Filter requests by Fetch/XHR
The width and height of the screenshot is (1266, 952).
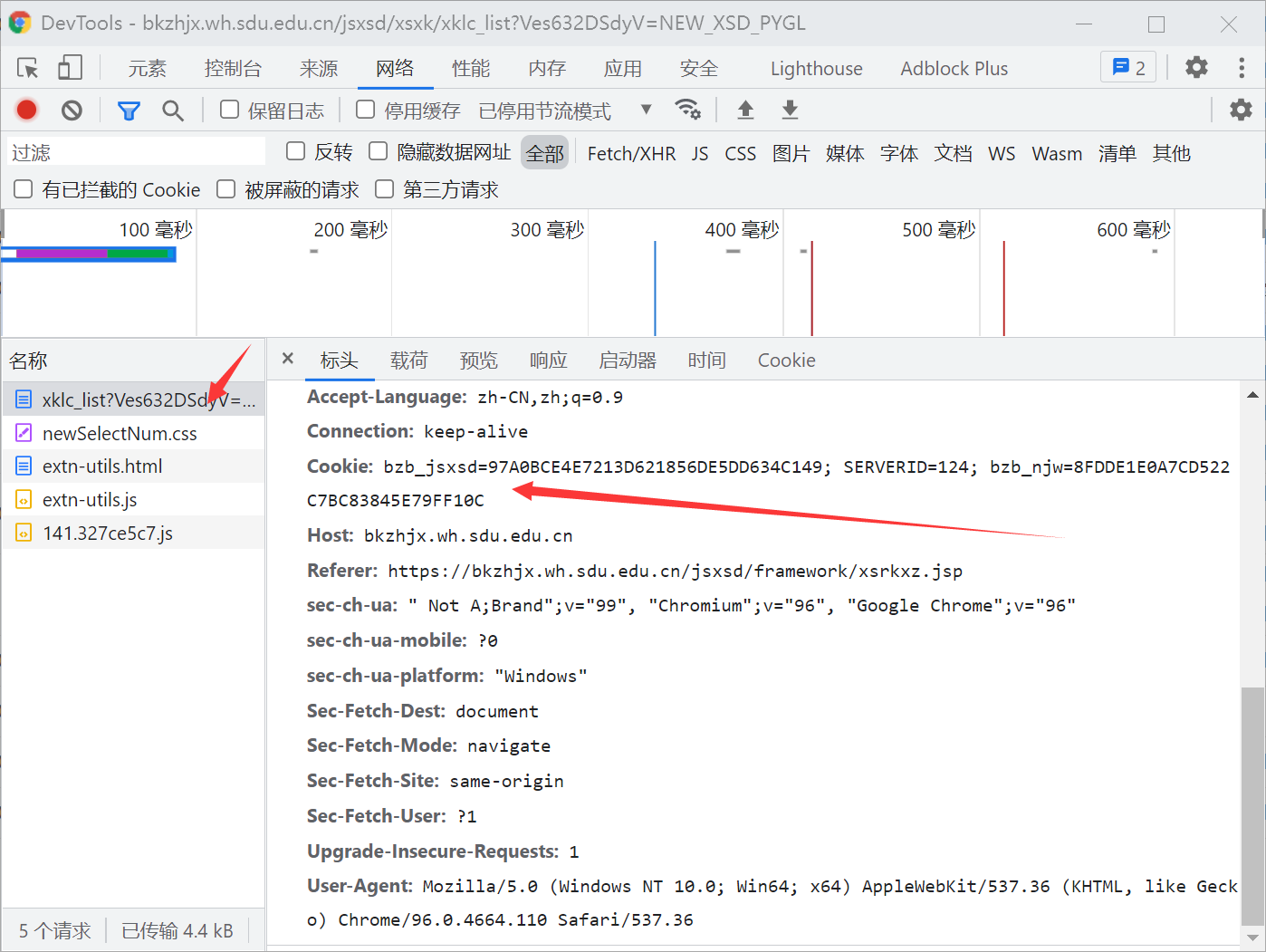coord(631,154)
